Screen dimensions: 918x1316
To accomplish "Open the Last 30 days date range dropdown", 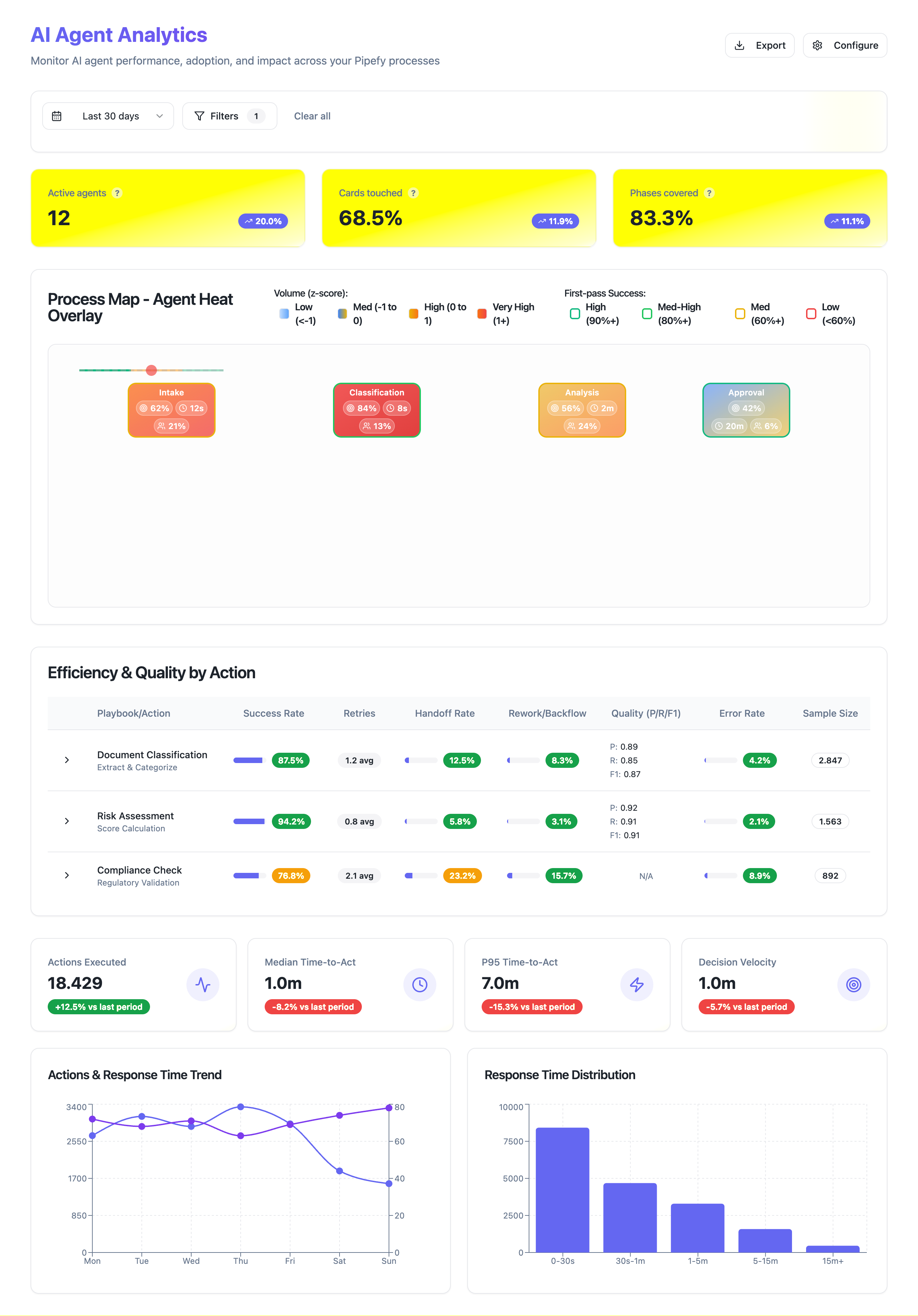I will 108,116.
